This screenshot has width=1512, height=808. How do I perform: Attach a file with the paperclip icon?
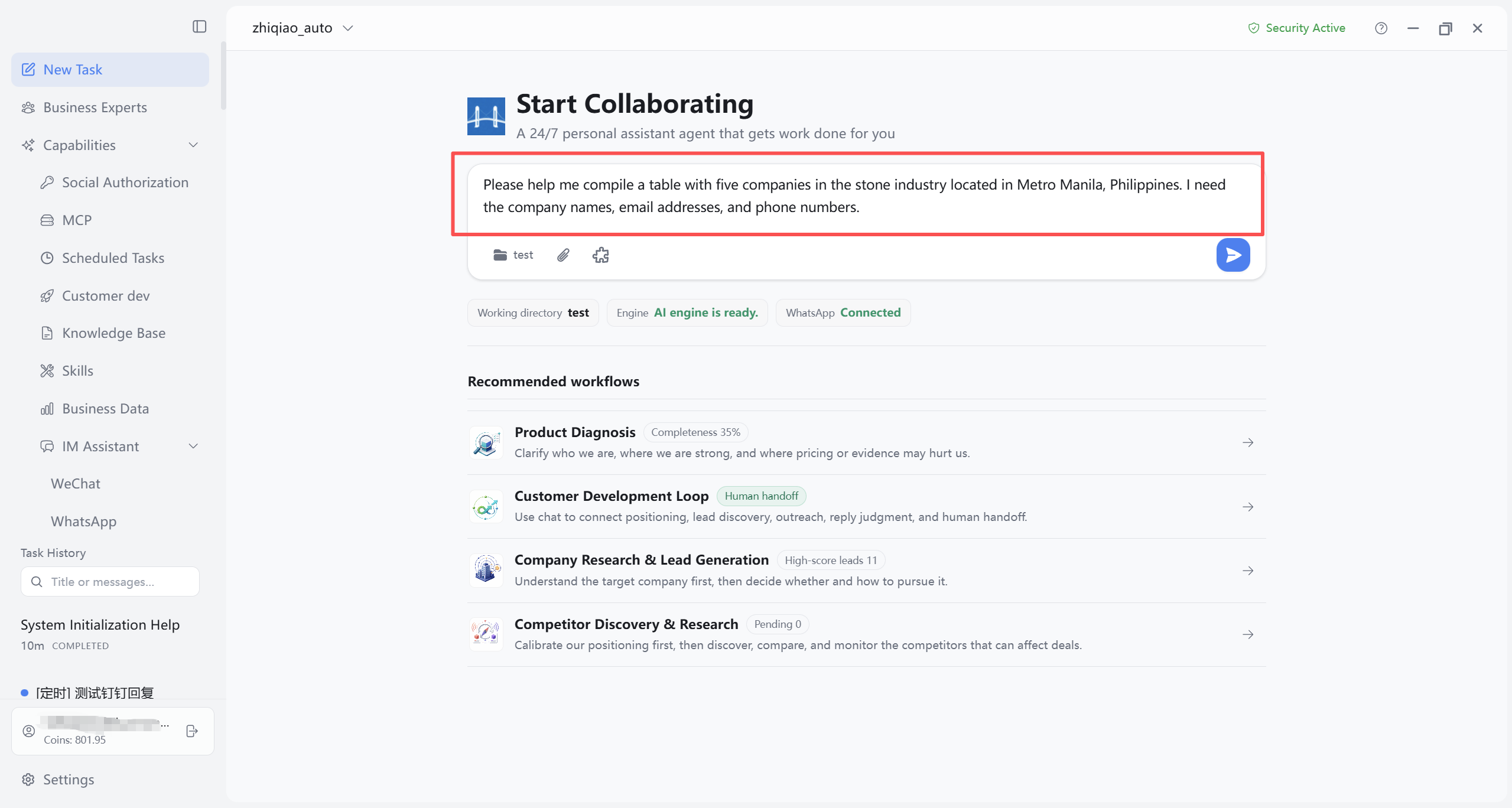click(x=563, y=255)
